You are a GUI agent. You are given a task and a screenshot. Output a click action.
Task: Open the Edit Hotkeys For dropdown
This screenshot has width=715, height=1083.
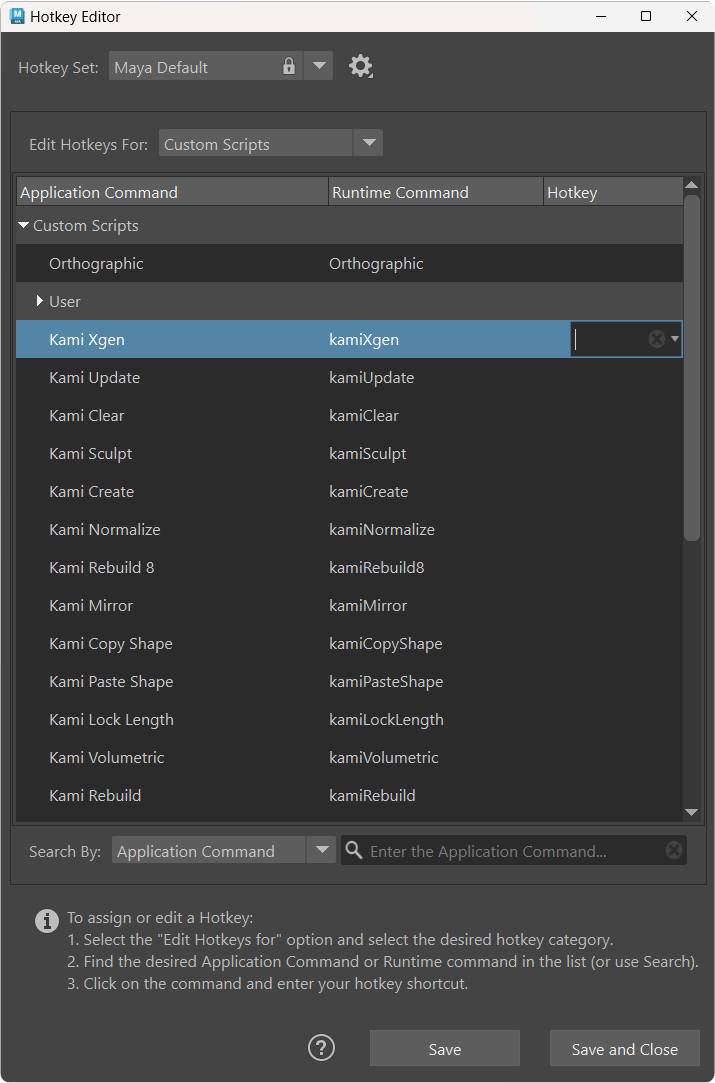369,143
